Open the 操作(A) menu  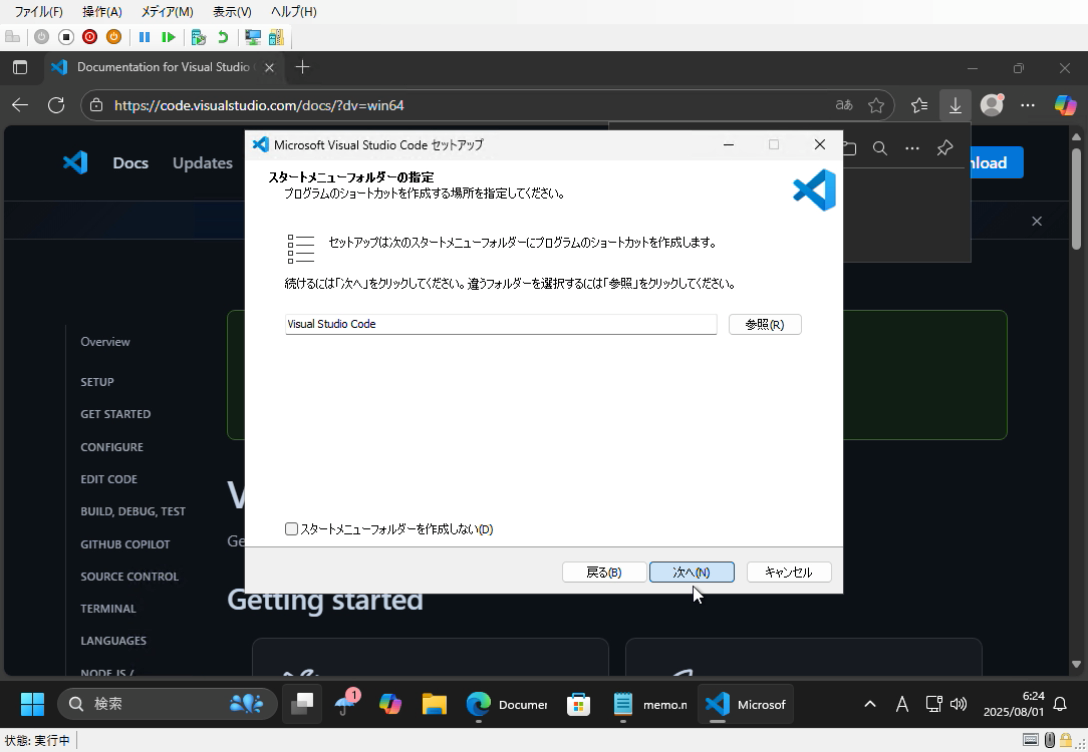[102, 12]
